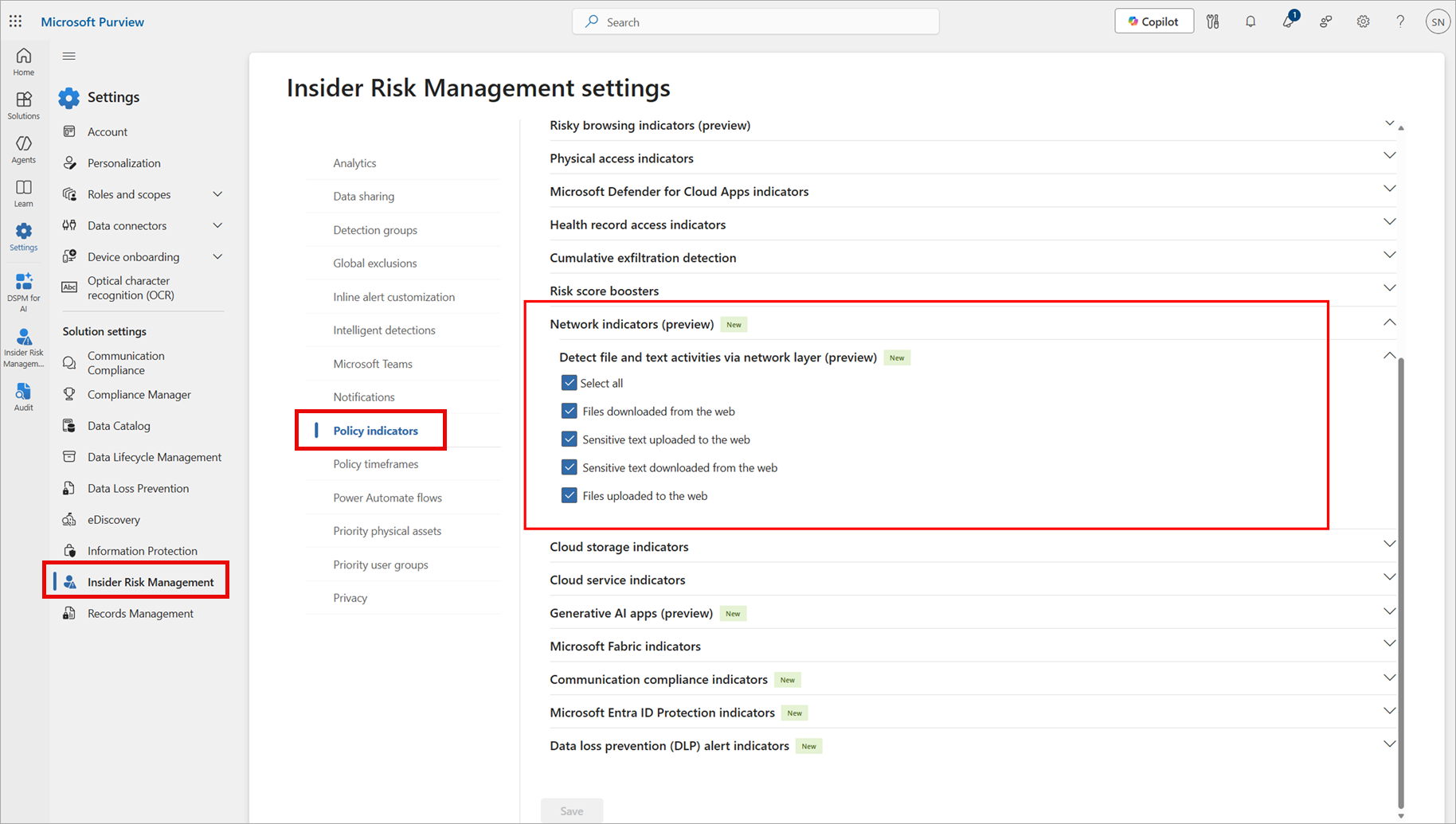The width and height of the screenshot is (1456, 824).
Task: Click the indicators list vertical scrollbar
Action: click(x=1401, y=584)
